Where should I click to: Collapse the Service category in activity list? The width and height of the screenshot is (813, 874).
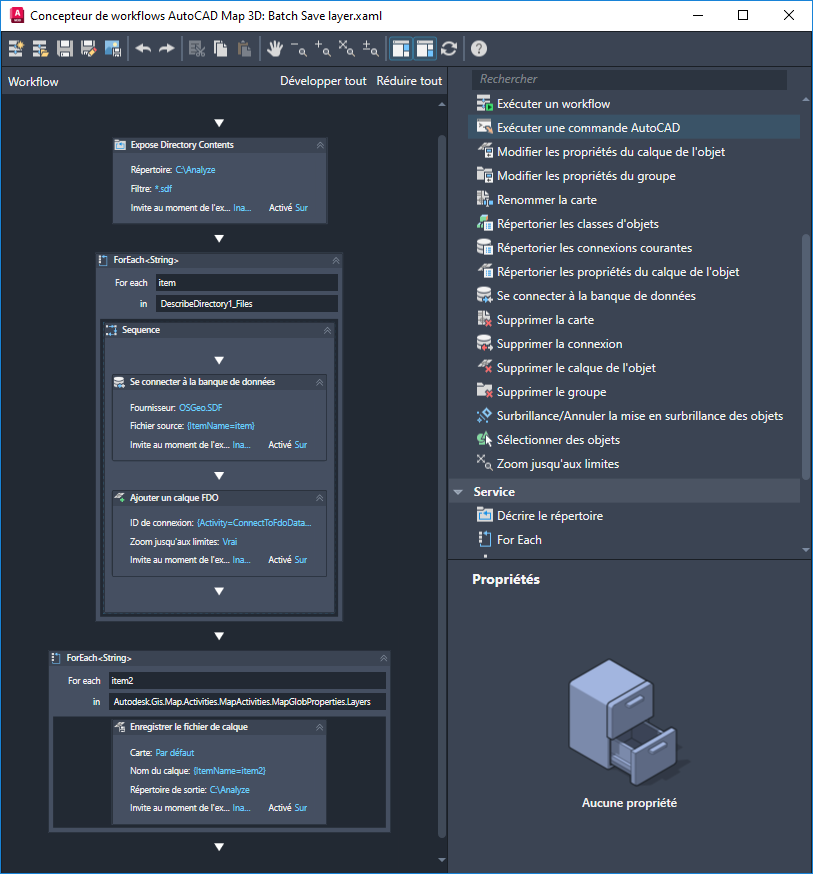(x=459, y=492)
